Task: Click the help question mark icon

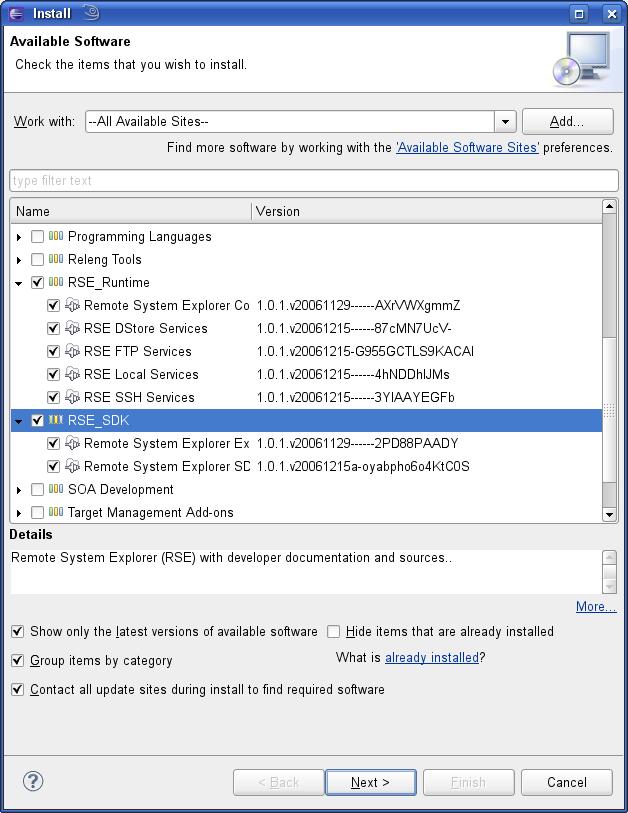Action: pyautogui.click(x=33, y=781)
